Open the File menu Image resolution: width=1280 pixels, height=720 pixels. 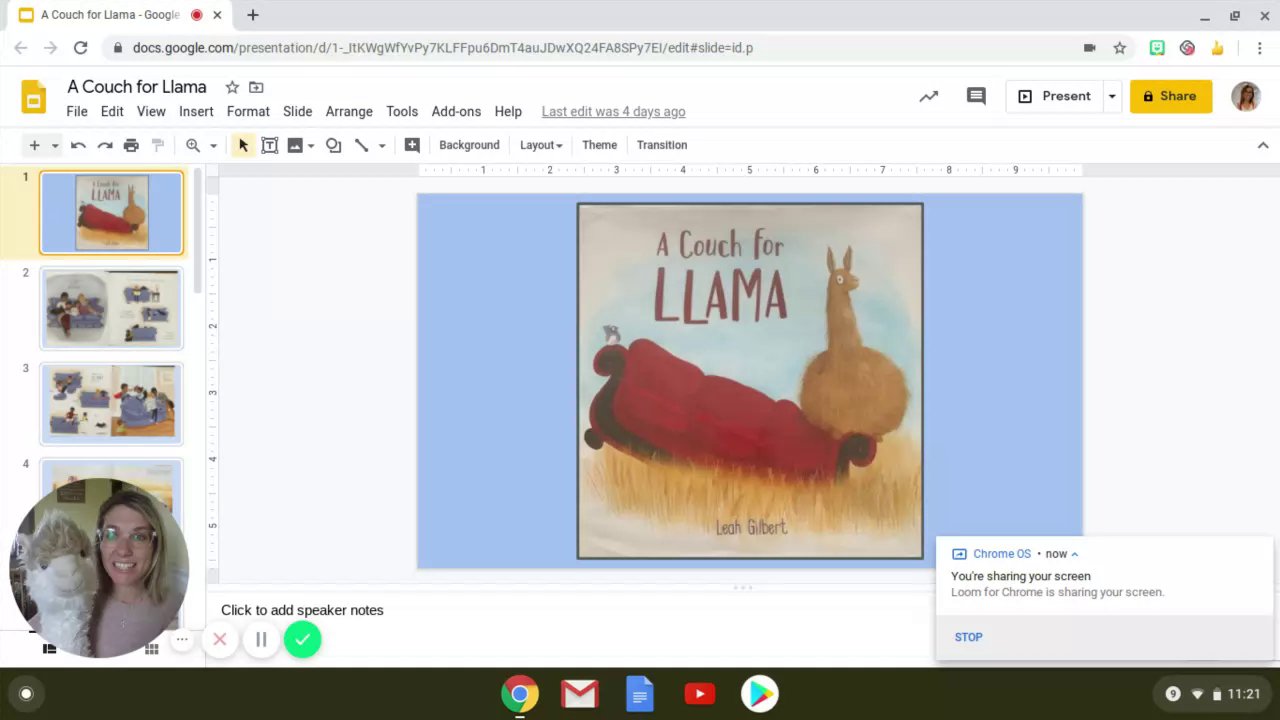tap(77, 112)
